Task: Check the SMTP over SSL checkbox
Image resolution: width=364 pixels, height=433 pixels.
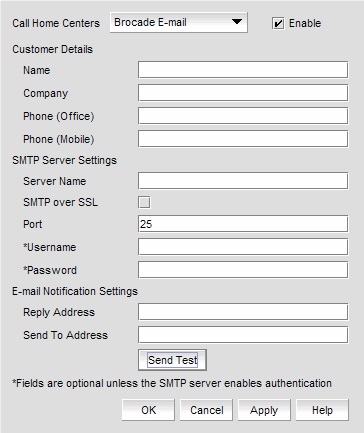Action: (144, 202)
